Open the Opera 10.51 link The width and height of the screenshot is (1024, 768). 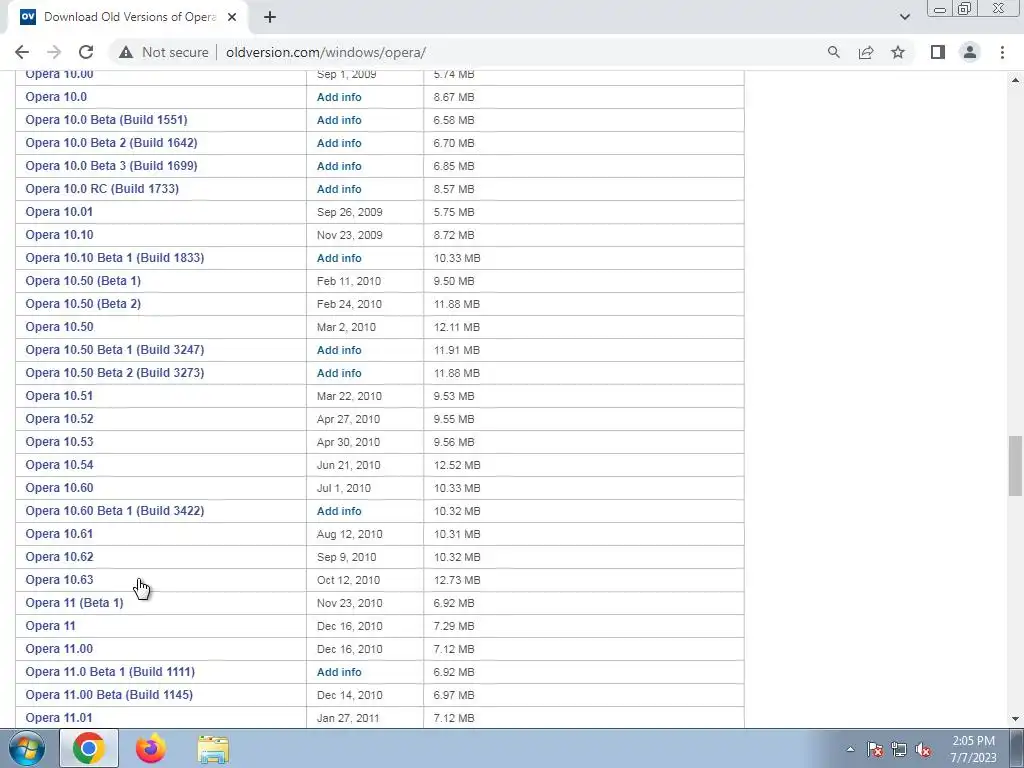pyautogui.click(x=59, y=395)
